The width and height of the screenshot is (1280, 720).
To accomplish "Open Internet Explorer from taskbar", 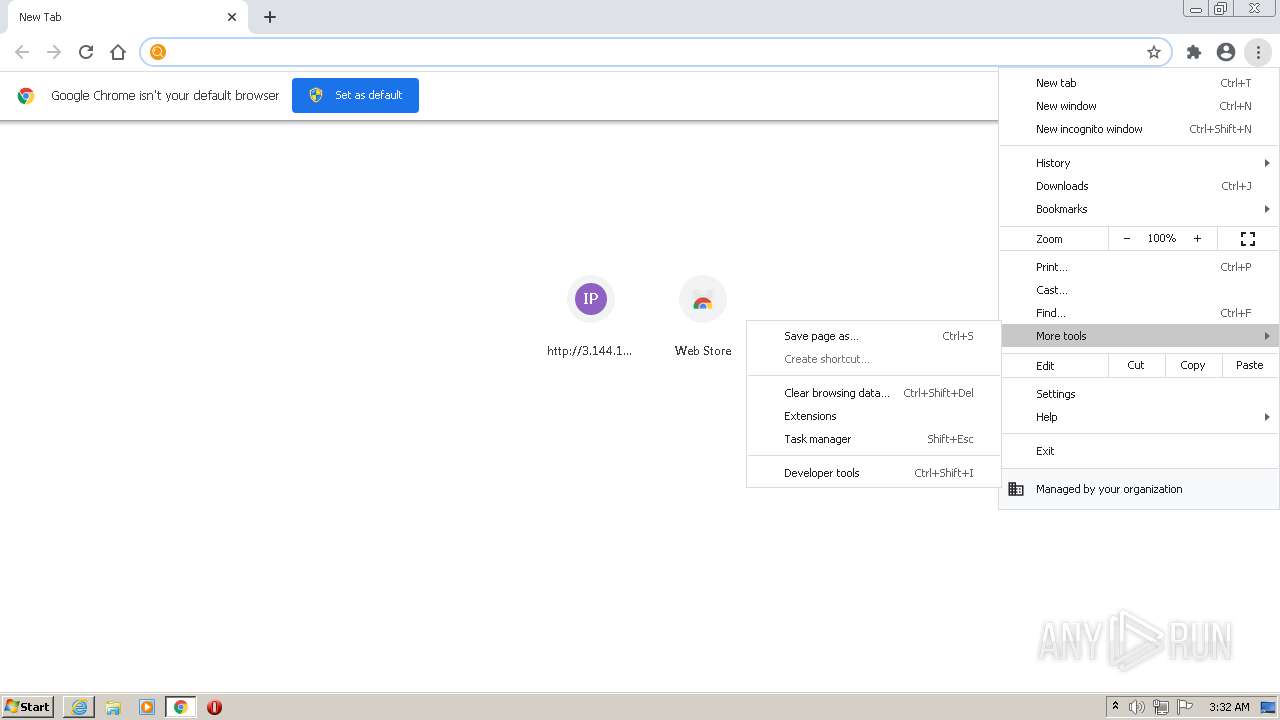I will pyautogui.click(x=79, y=707).
